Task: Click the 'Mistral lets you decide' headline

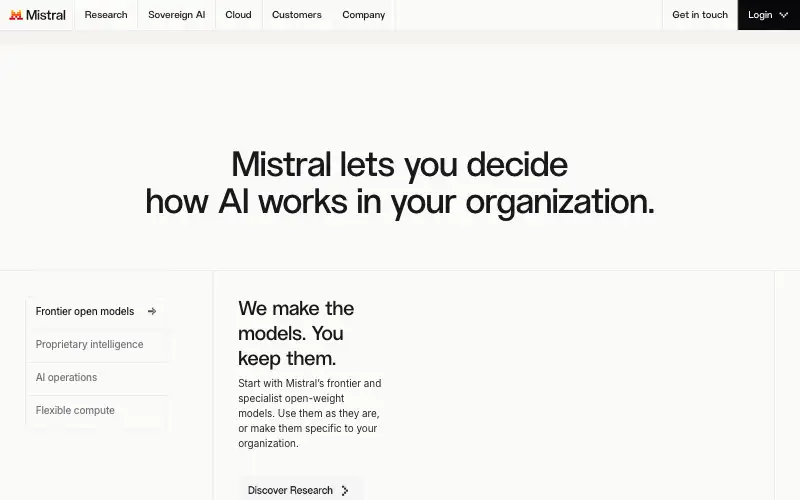Action: tap(399, 183)
